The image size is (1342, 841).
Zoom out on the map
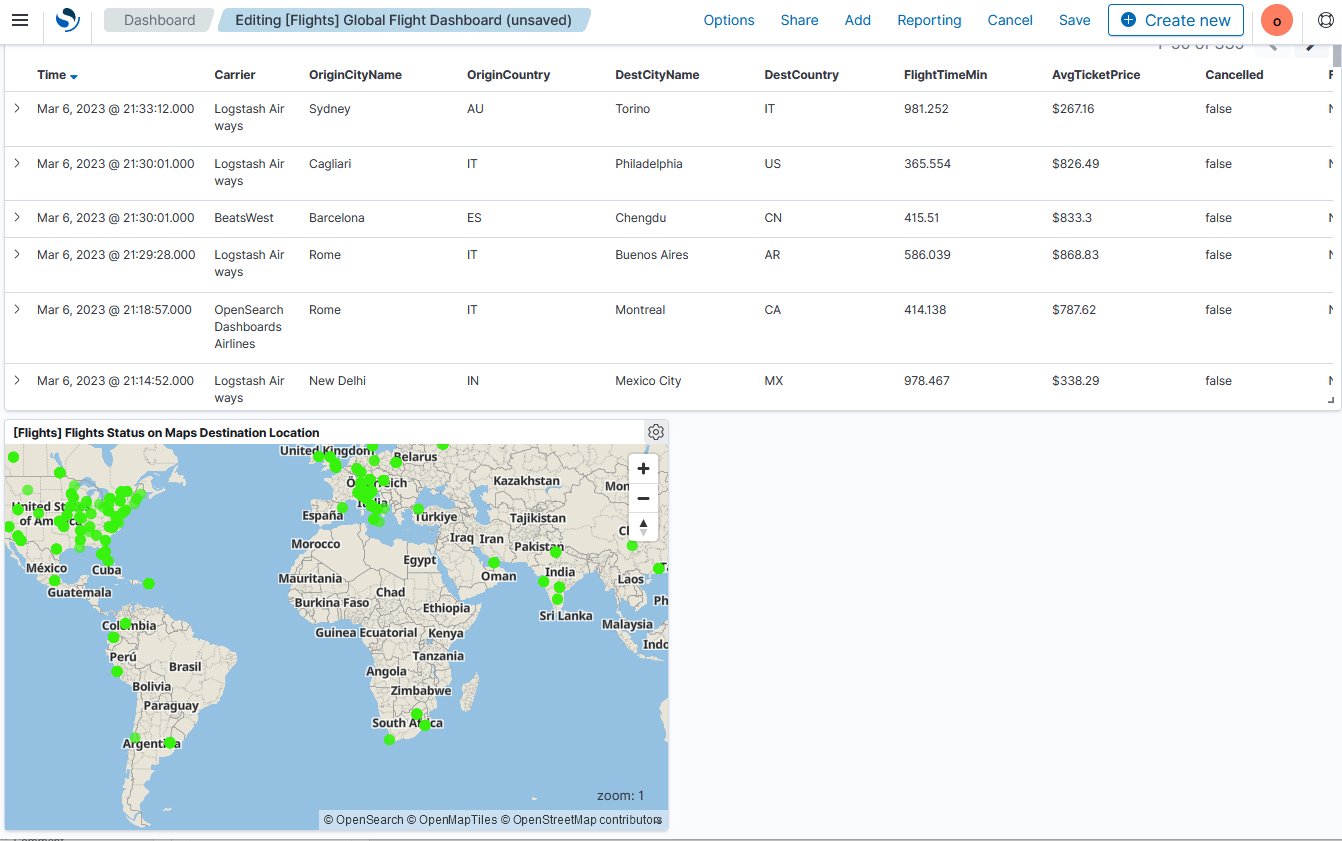643,498
